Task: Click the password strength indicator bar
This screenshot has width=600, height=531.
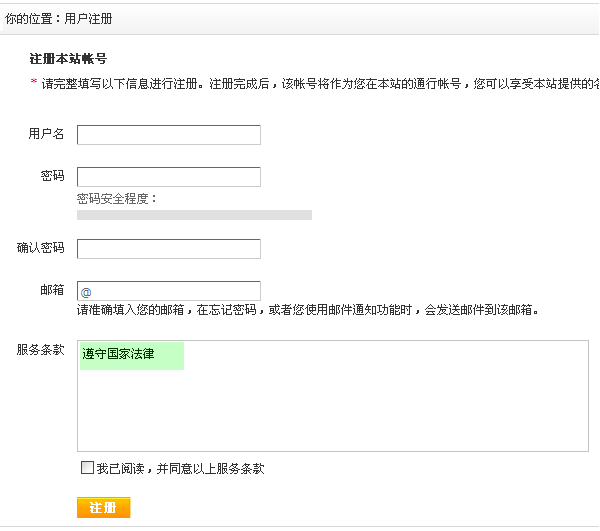Action: point(194,215)
